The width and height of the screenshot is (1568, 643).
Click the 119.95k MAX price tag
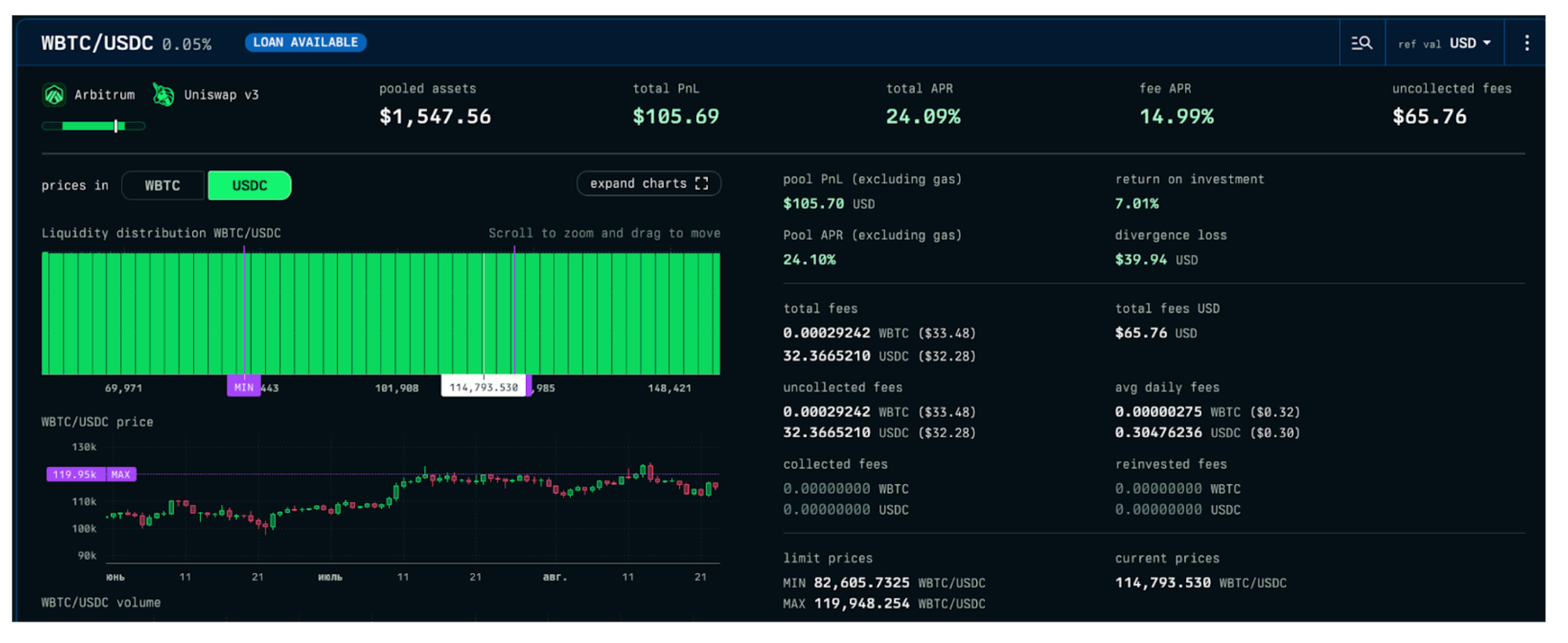pyautogui.click(x=91, y=474)
